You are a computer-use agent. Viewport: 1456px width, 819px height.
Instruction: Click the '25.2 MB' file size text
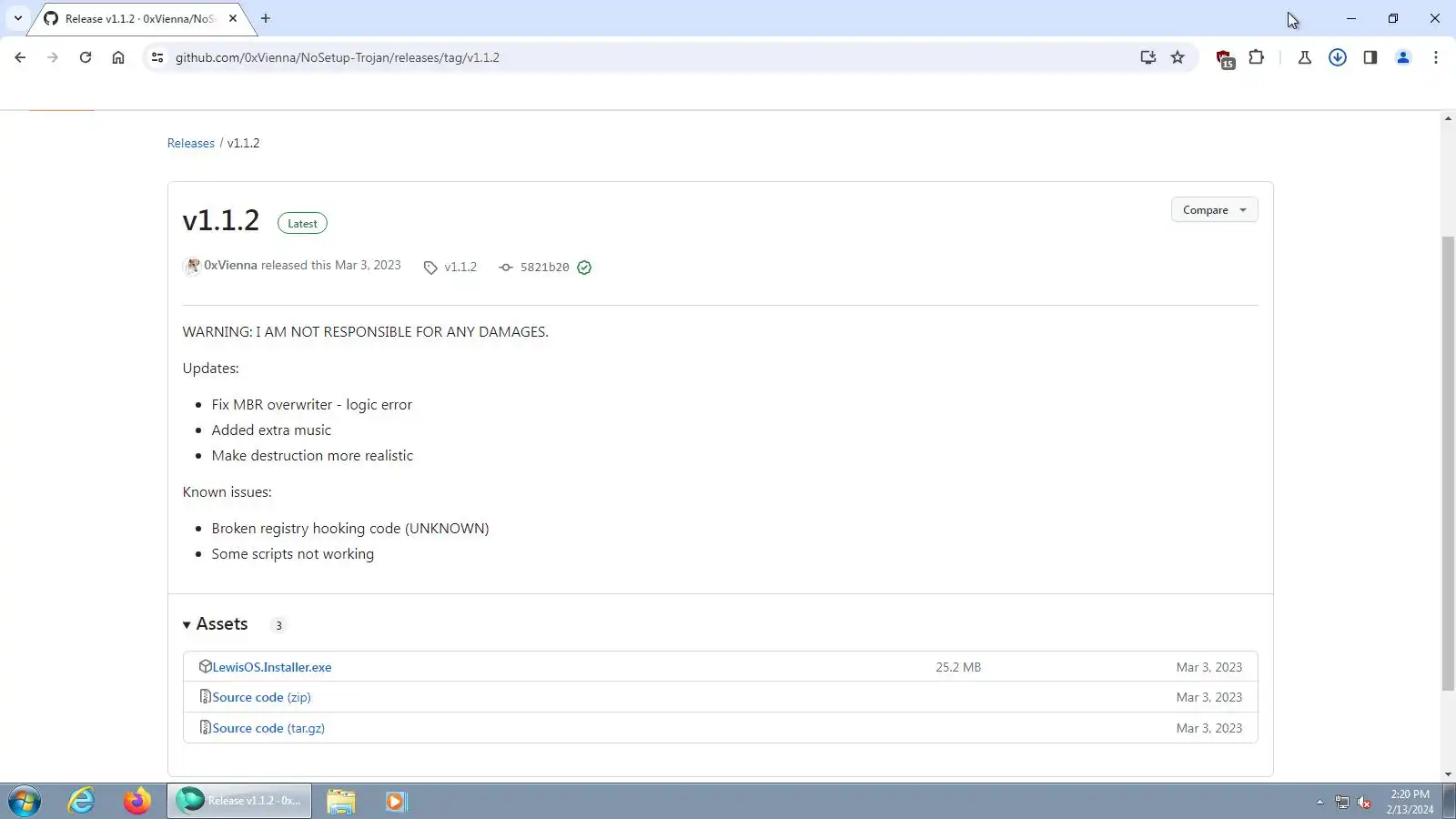click(x=958, y=667)
